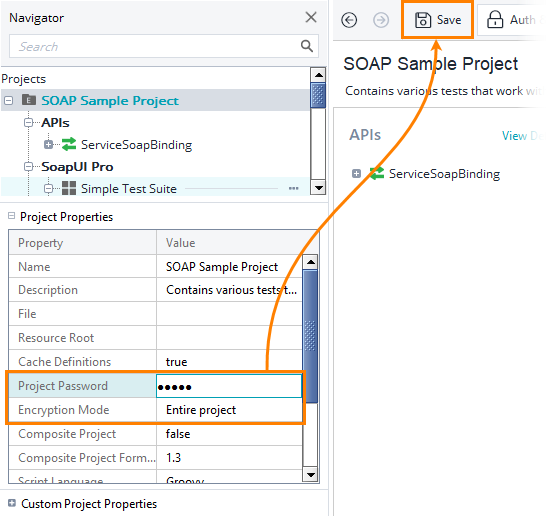Image resolution: width=547 pixels, height=516 pixels.
Task: Select Simple Test Suite in the tree
Action: [129, 189]
